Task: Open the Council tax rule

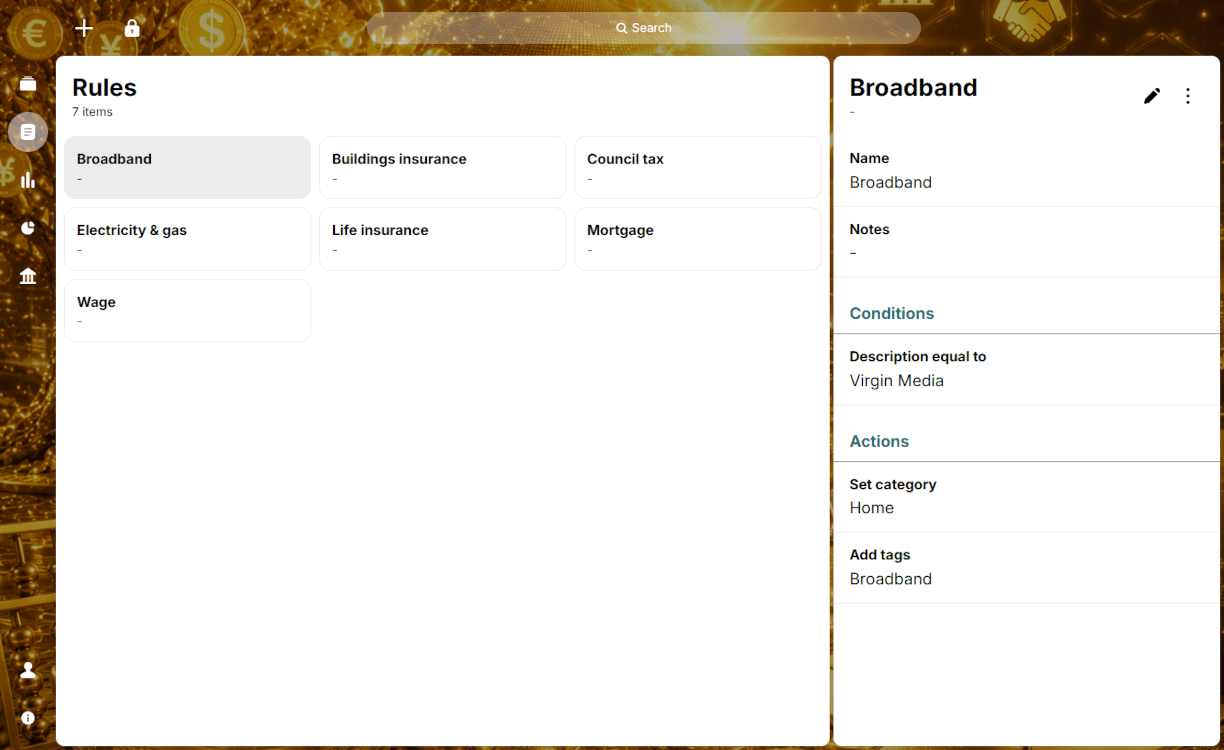Action: point(698,167)
